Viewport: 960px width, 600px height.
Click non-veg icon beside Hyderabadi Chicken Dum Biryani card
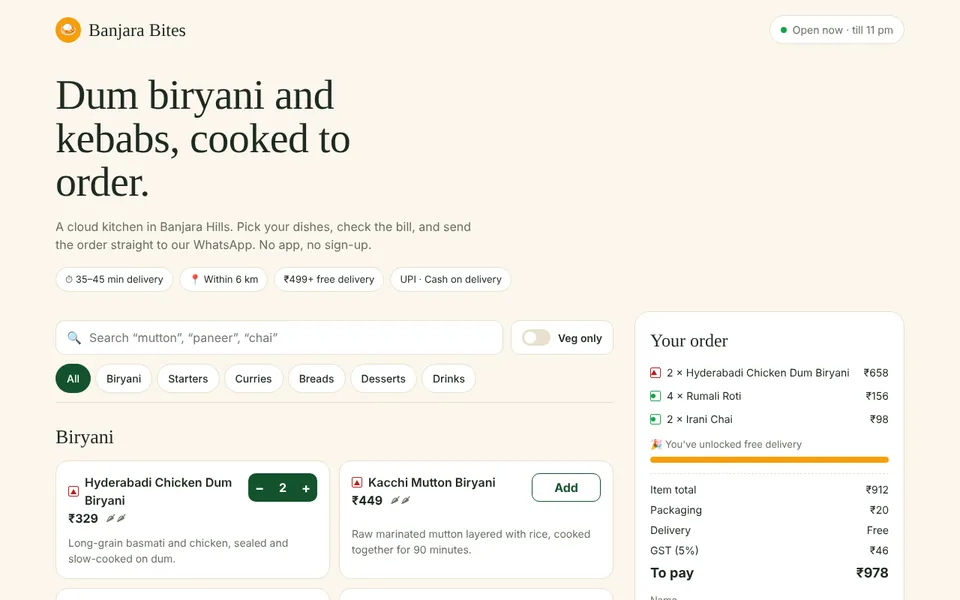pos(73,491)
